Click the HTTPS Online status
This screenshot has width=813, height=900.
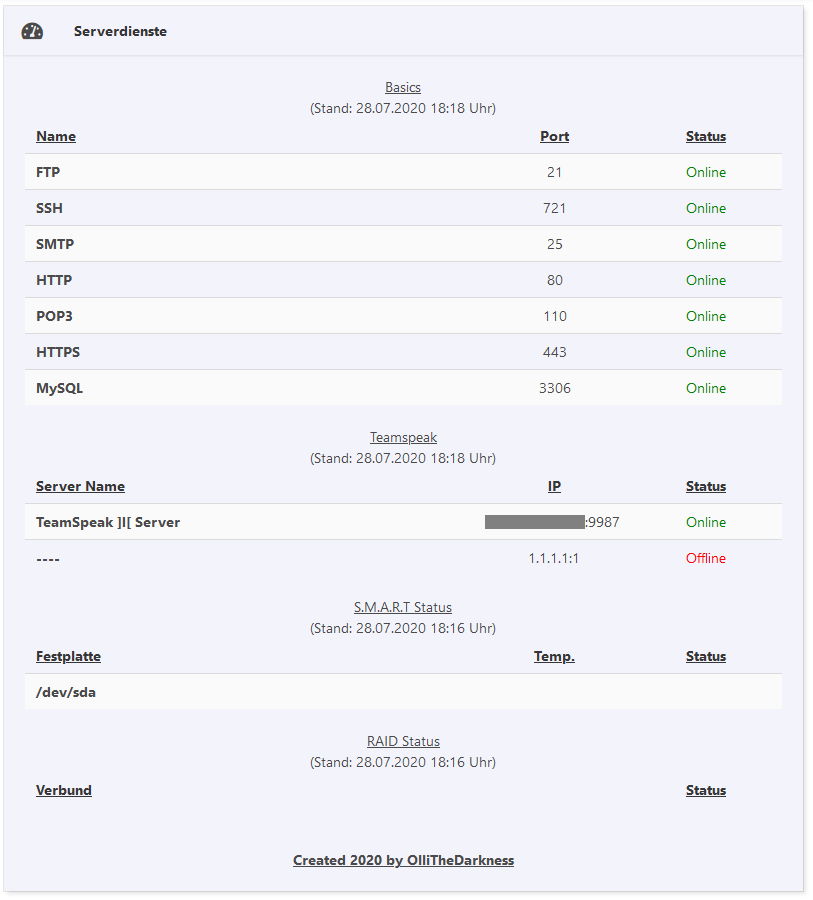point(705,352)
